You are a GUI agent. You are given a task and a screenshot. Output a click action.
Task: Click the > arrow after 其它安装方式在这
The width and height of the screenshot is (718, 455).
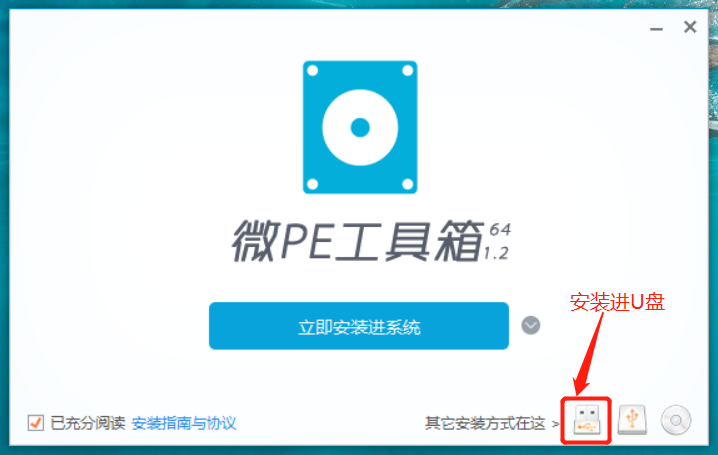(555, 424)
